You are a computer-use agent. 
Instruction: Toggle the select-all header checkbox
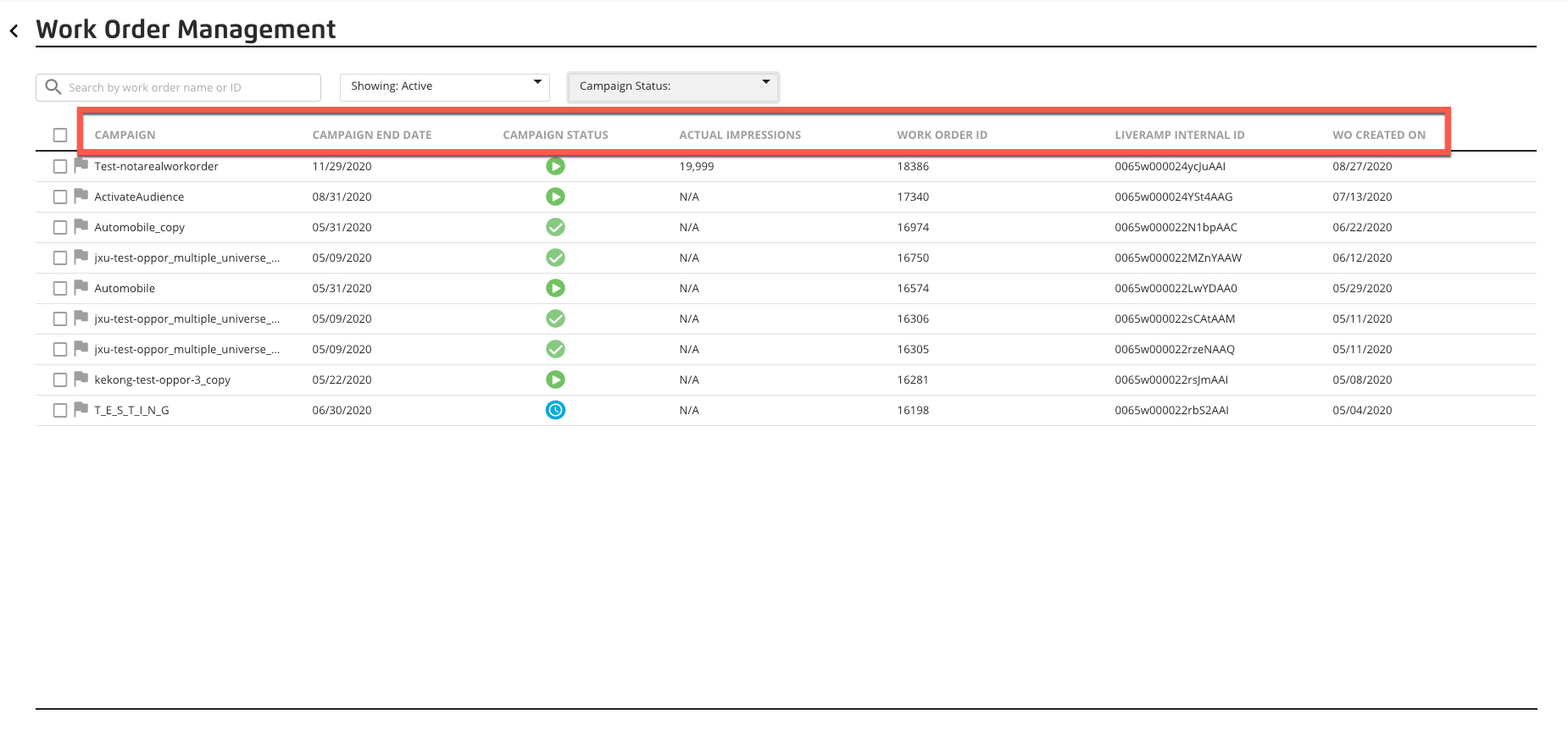60,135
